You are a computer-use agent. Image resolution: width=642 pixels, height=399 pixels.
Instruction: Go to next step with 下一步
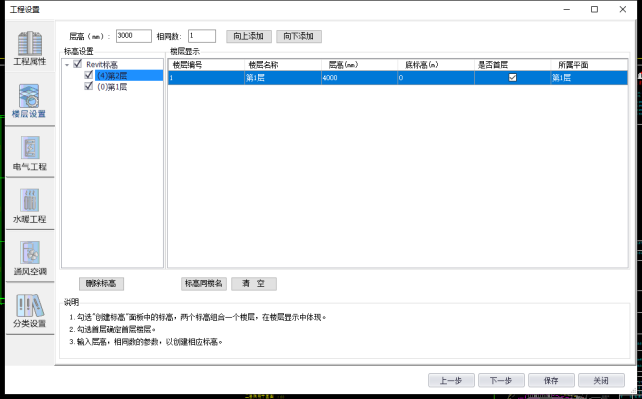pos(501,381)
